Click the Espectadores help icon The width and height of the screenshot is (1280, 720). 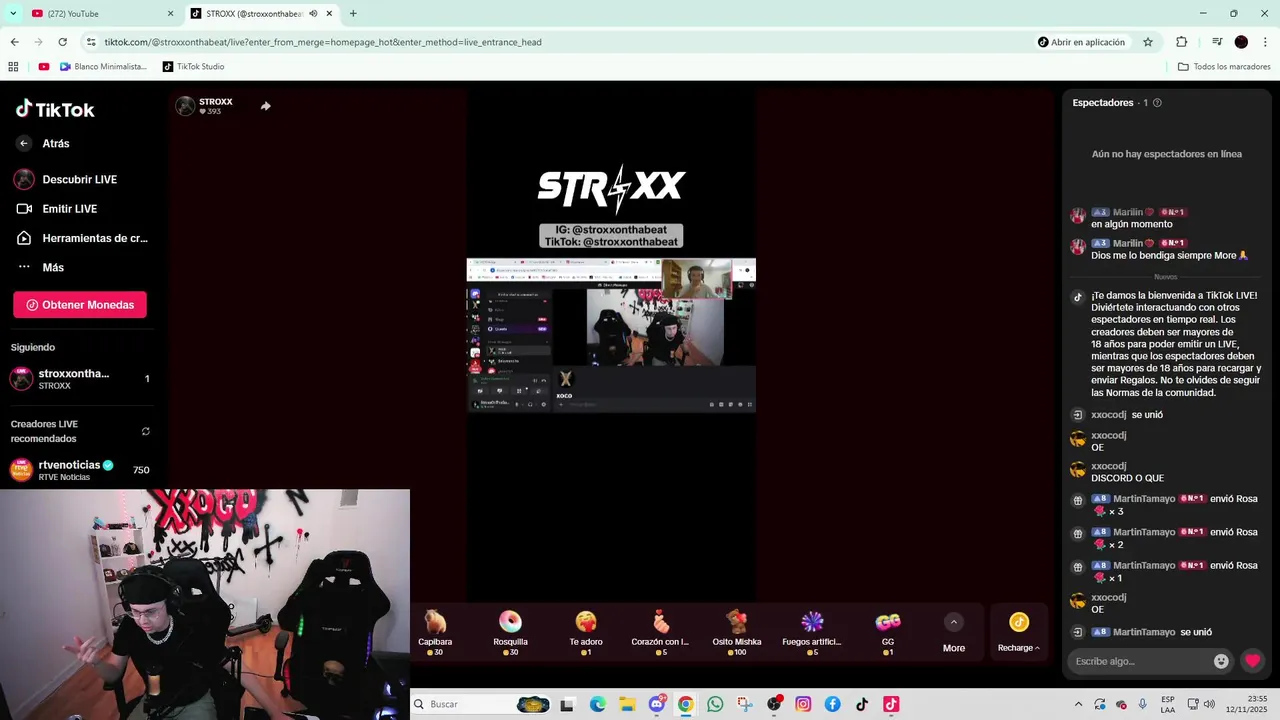1157,103
